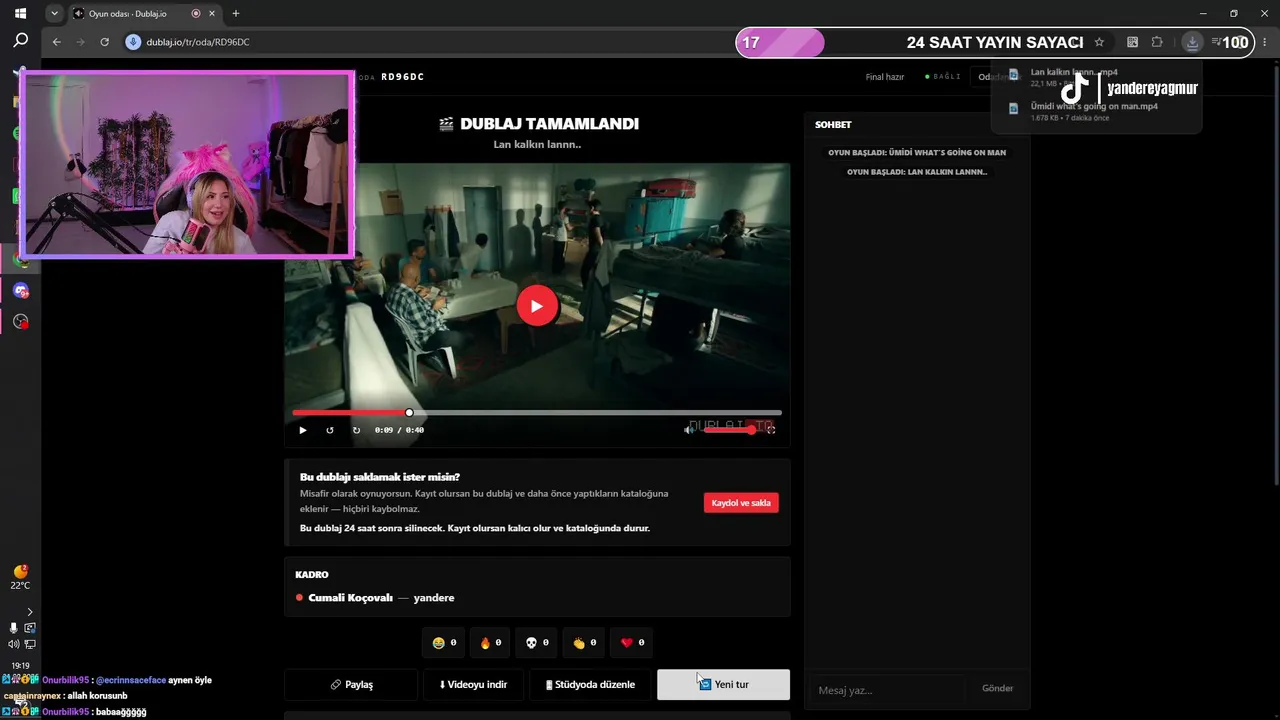Bookmark this page with the star icon

click(1099, 42)
